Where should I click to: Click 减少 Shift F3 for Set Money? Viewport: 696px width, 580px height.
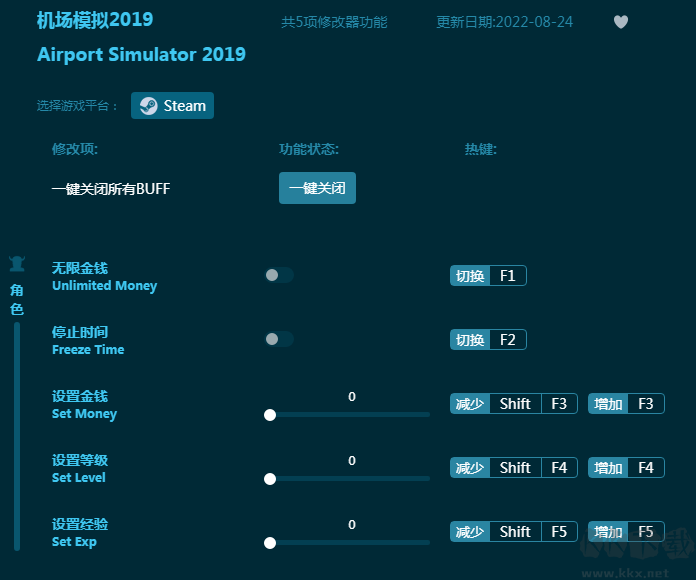(513, 404)
